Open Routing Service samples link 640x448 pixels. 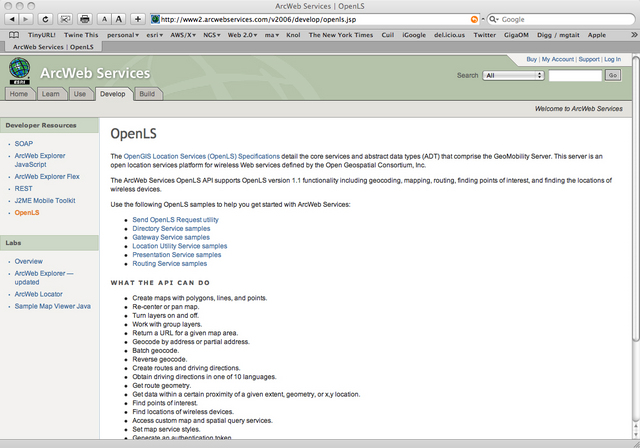pyautogui.click(x=169, y=264)
